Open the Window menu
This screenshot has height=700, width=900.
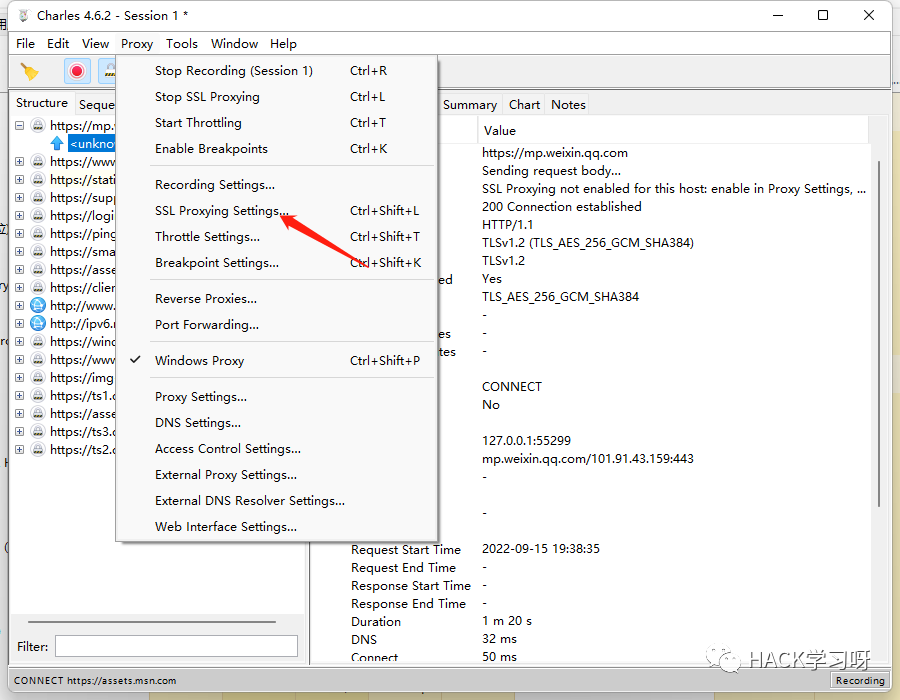234,44
